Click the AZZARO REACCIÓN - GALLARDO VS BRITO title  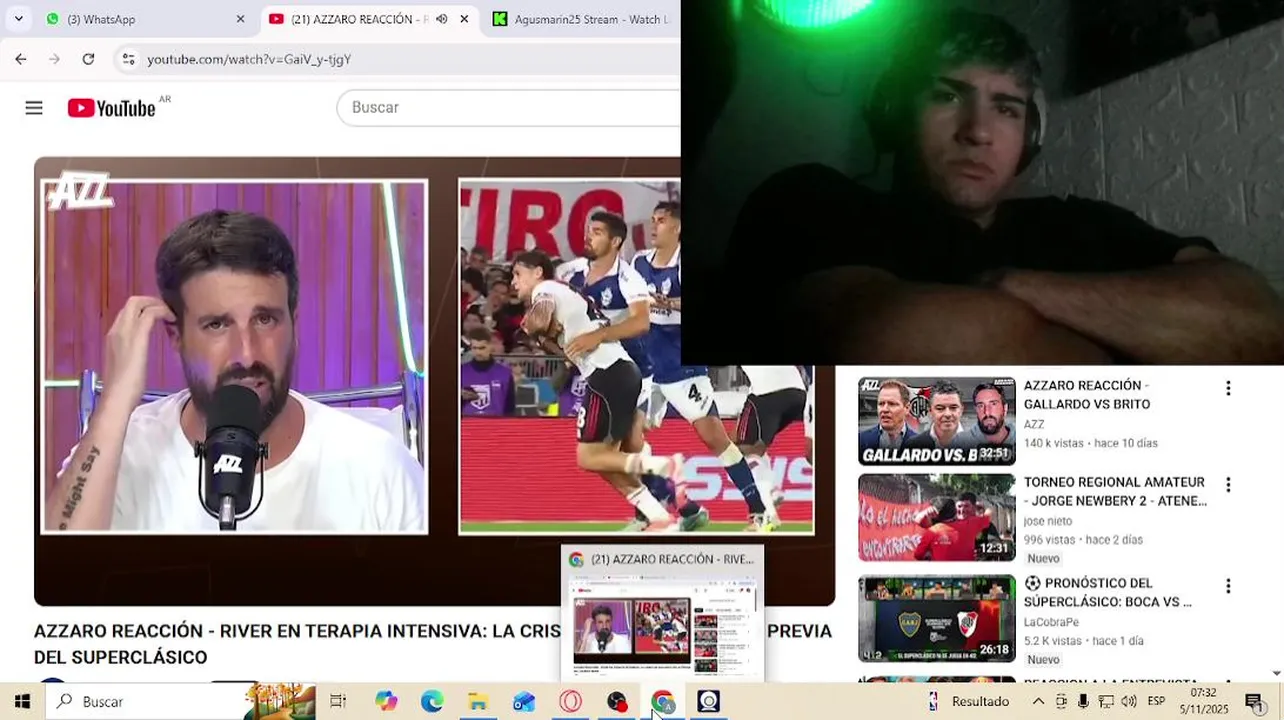click(x=1087, y=395)
